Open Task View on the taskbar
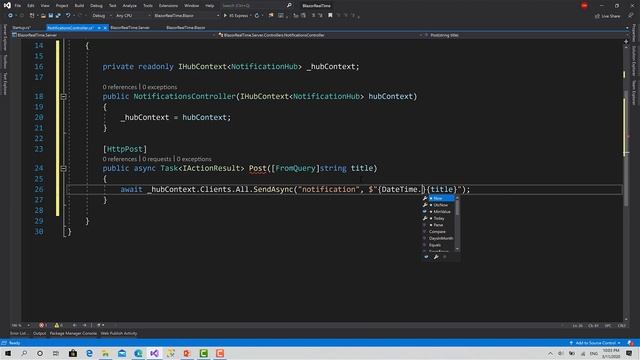Screen dimensions: 640x360 [56, 353]
